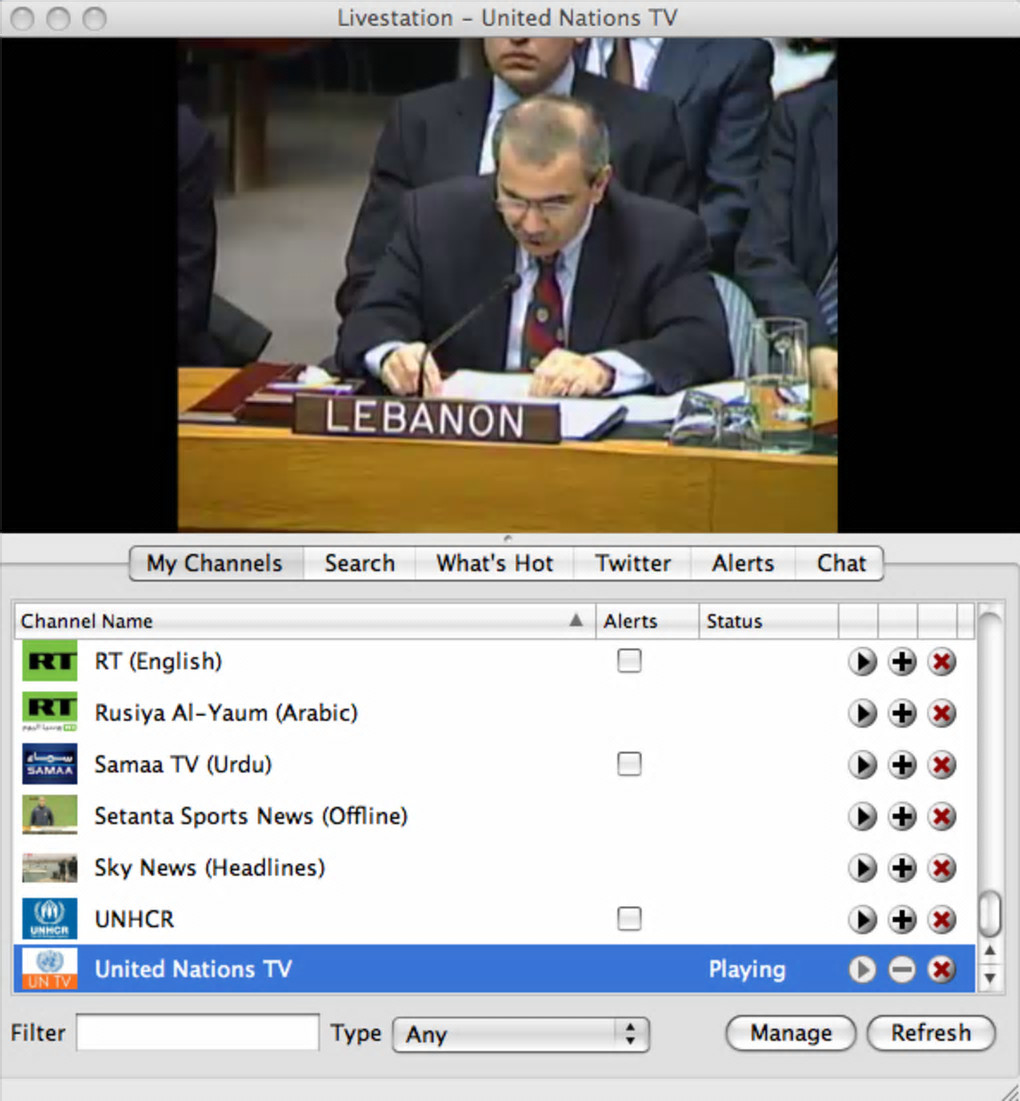Click the scrollbar up arrow

click(x=990, y=951)
